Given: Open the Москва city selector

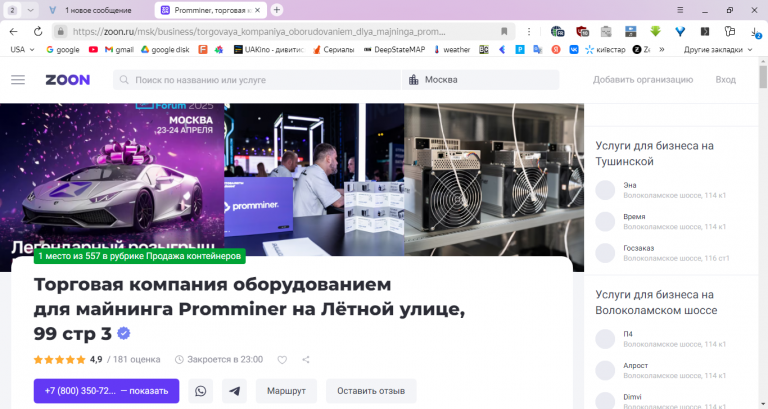Looking at the screenshot, I should (x=480, y=80).
